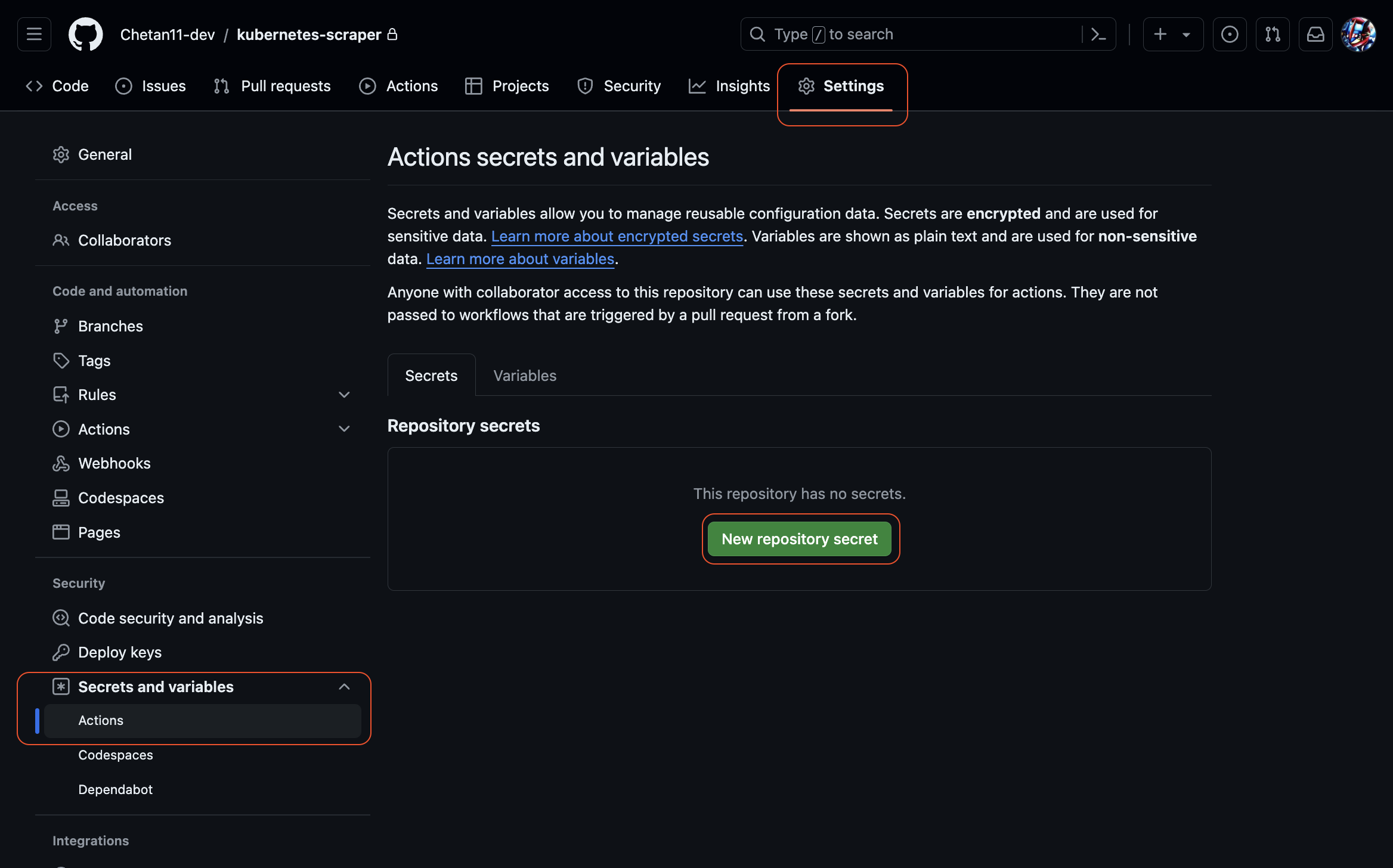This screenshot has width=1393, height=868.
Task: Click the user profile avatar
Action: point(1358,35)
